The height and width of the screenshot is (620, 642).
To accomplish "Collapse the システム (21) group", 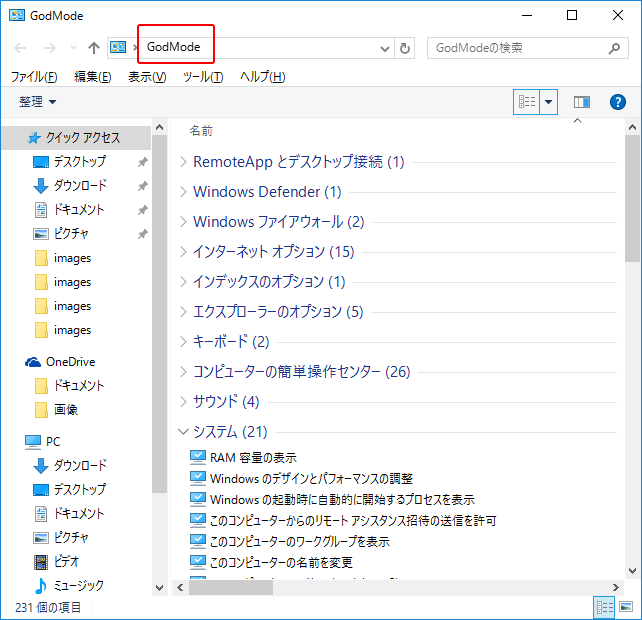I will pyautogui.click(x=183, y=432).
